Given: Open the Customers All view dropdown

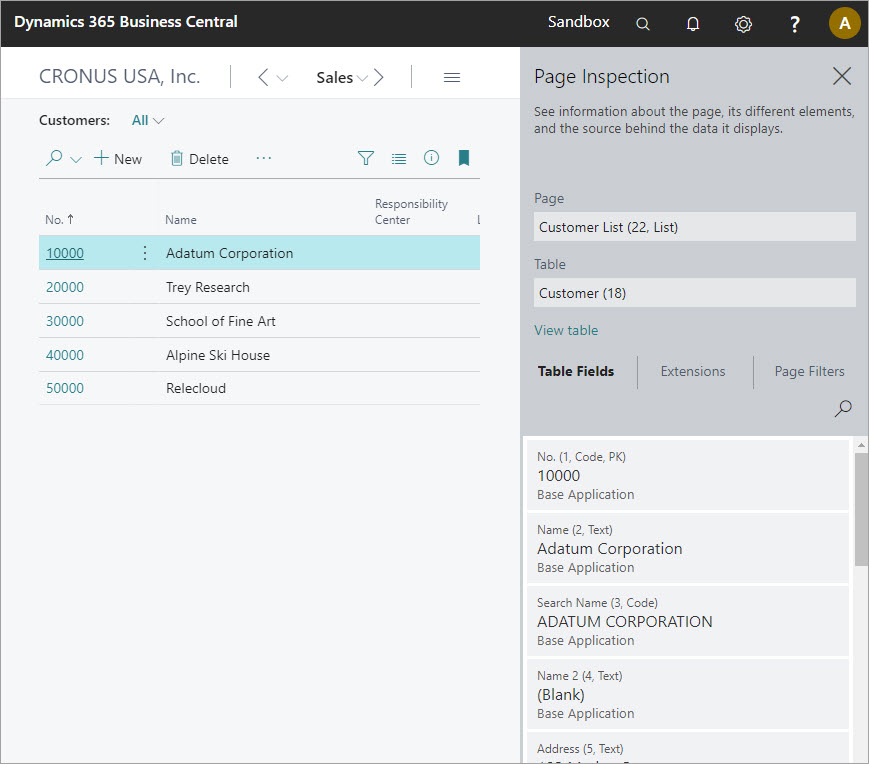Looking at the screenshot, I should 147,120.
